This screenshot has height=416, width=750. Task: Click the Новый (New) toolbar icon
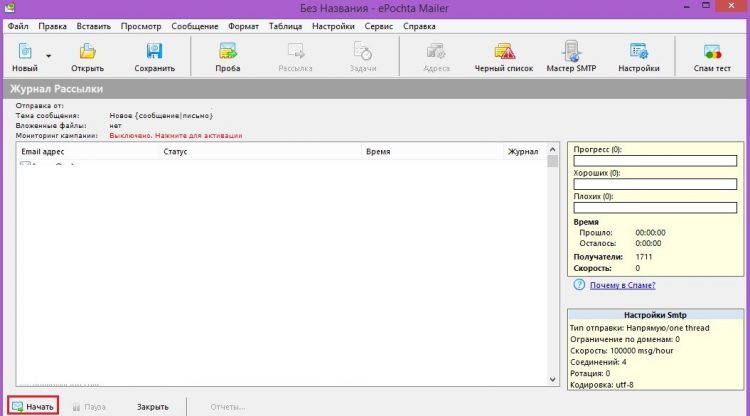(25, 51)
